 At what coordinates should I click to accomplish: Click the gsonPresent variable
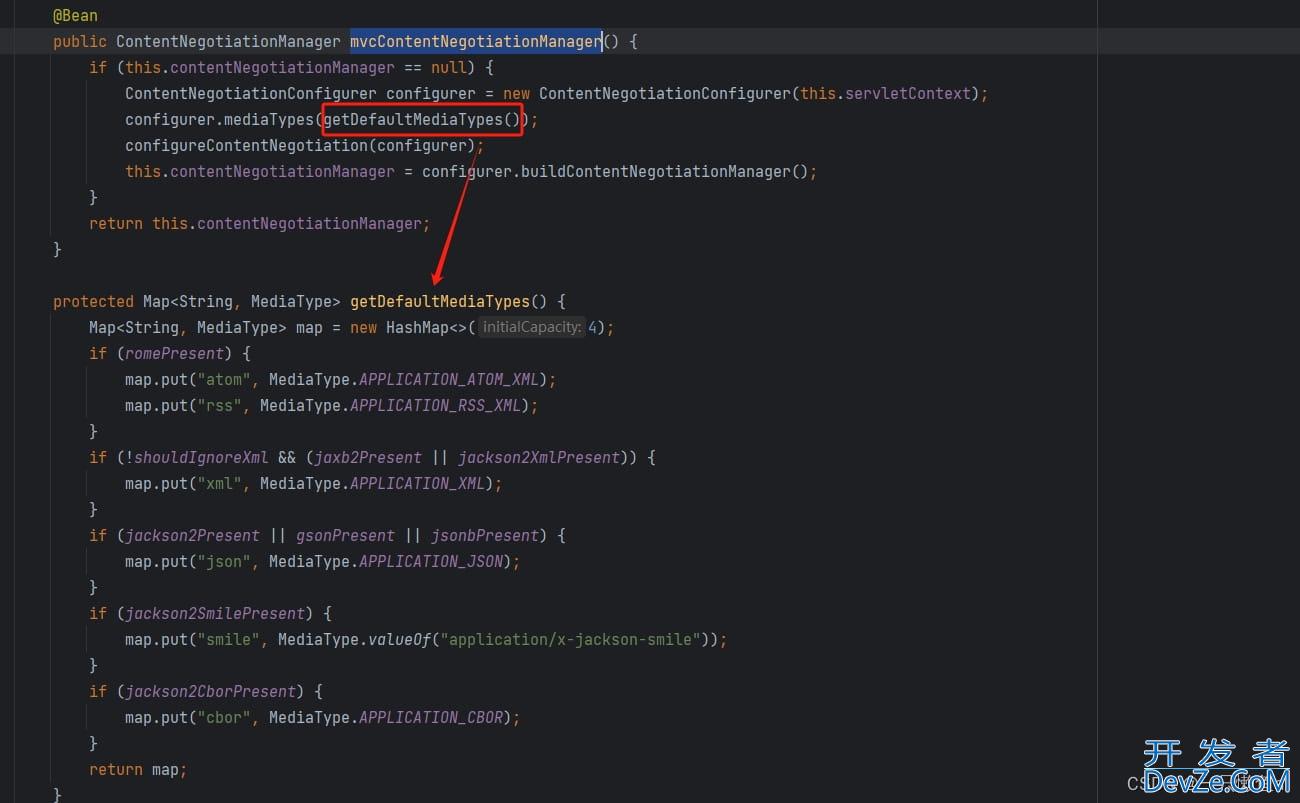345,536
